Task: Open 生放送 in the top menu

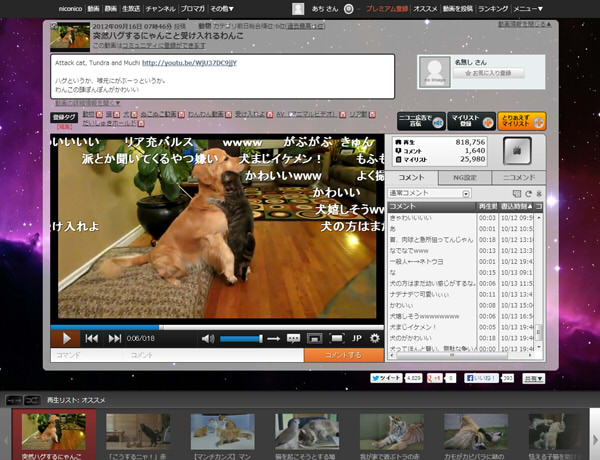Action: 131,8
